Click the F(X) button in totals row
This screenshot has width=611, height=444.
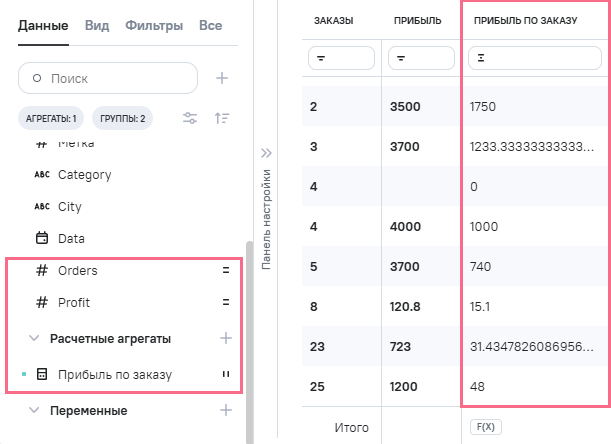click(484, 427)
